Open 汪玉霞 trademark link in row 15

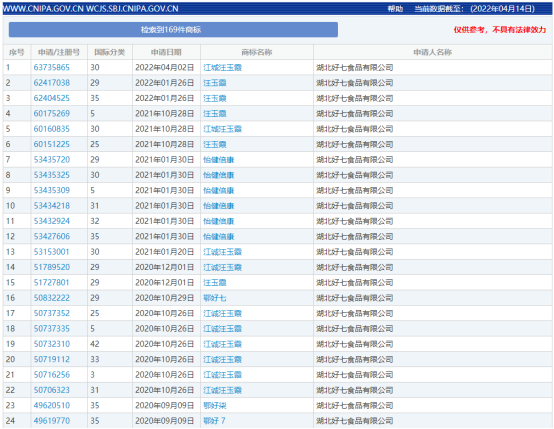pyautogui.click(x=215, y=283)
